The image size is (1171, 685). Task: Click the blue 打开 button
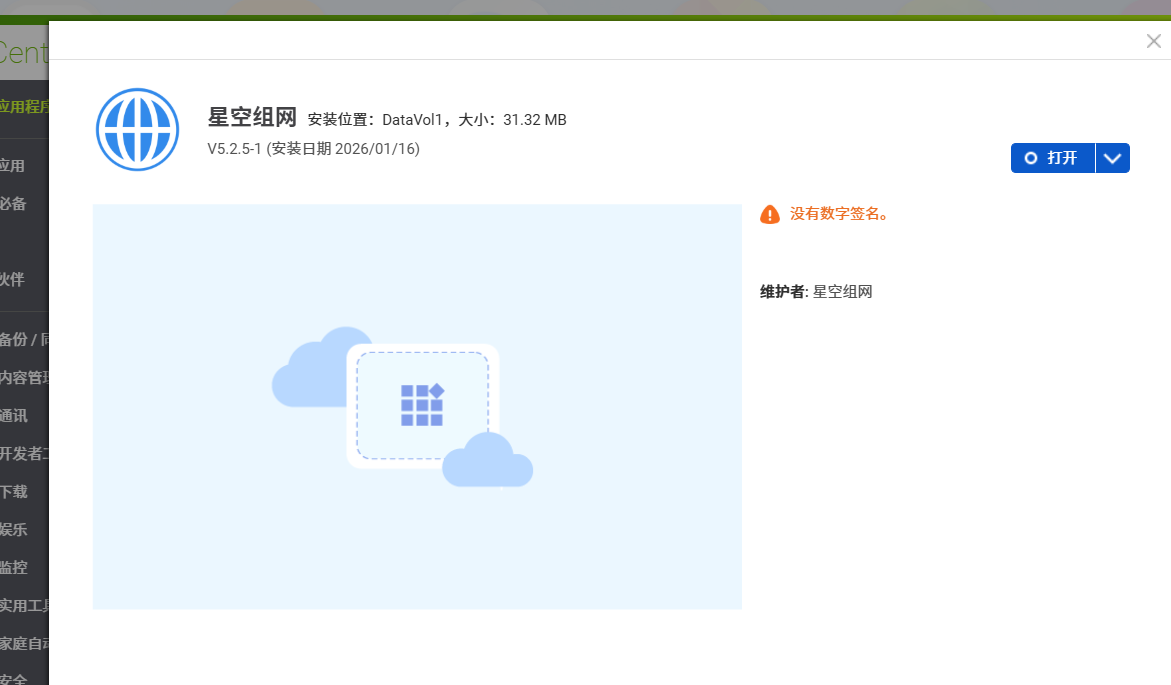click(x=1053, y=158)
